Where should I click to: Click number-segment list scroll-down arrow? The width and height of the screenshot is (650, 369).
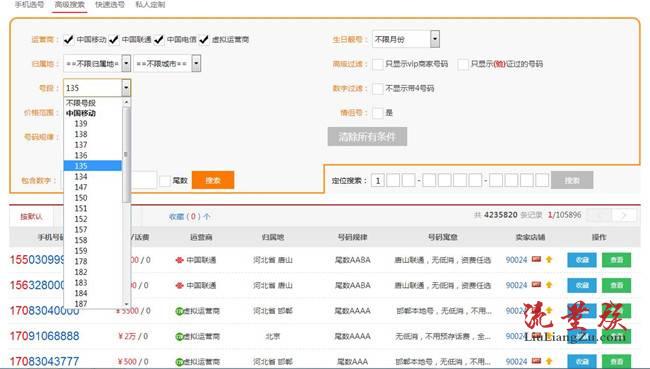pyautogui.click(x=126, y=304)
